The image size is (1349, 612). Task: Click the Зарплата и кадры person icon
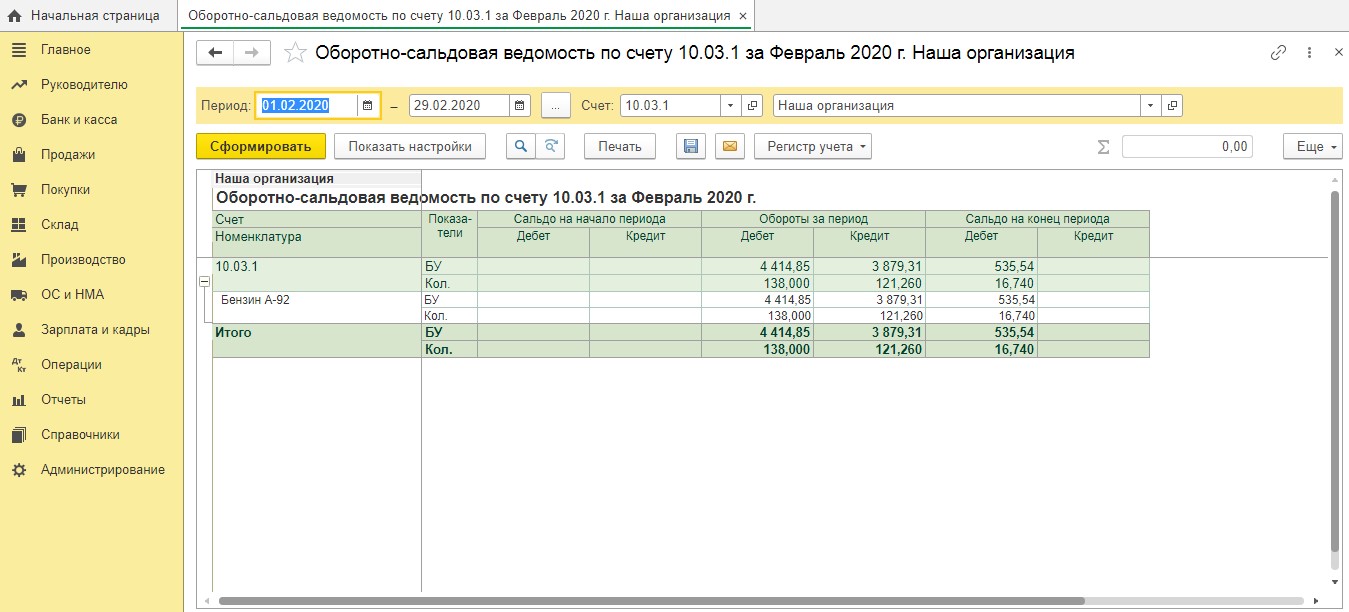coord(18,330)
